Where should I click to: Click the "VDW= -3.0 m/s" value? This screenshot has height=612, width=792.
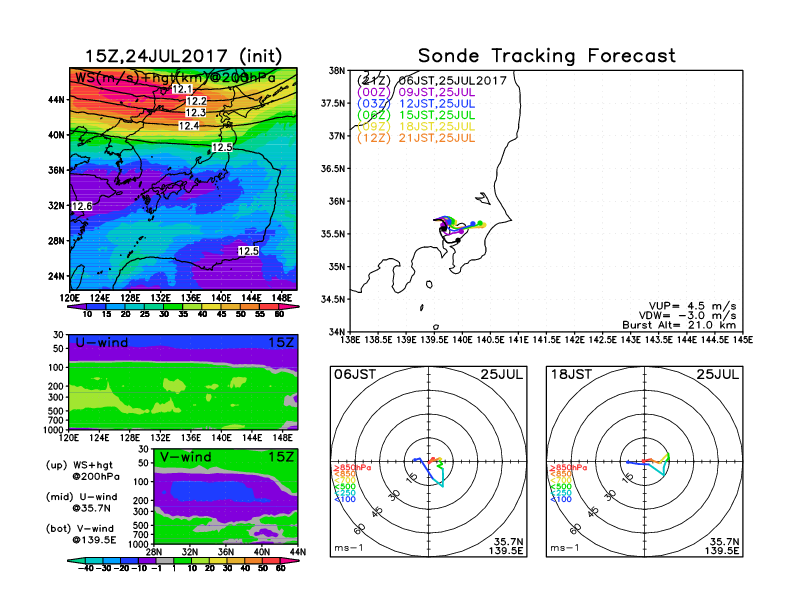687,316
